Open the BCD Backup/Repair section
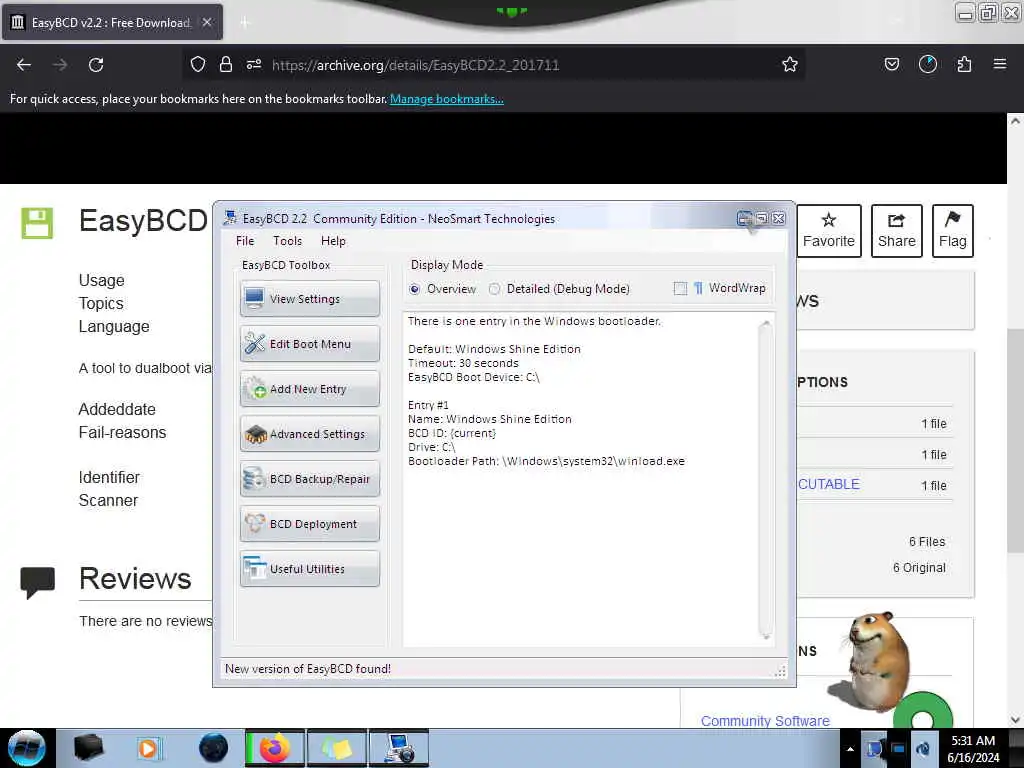Viewport: 1024px width, 768px height. tap(310, 479)
